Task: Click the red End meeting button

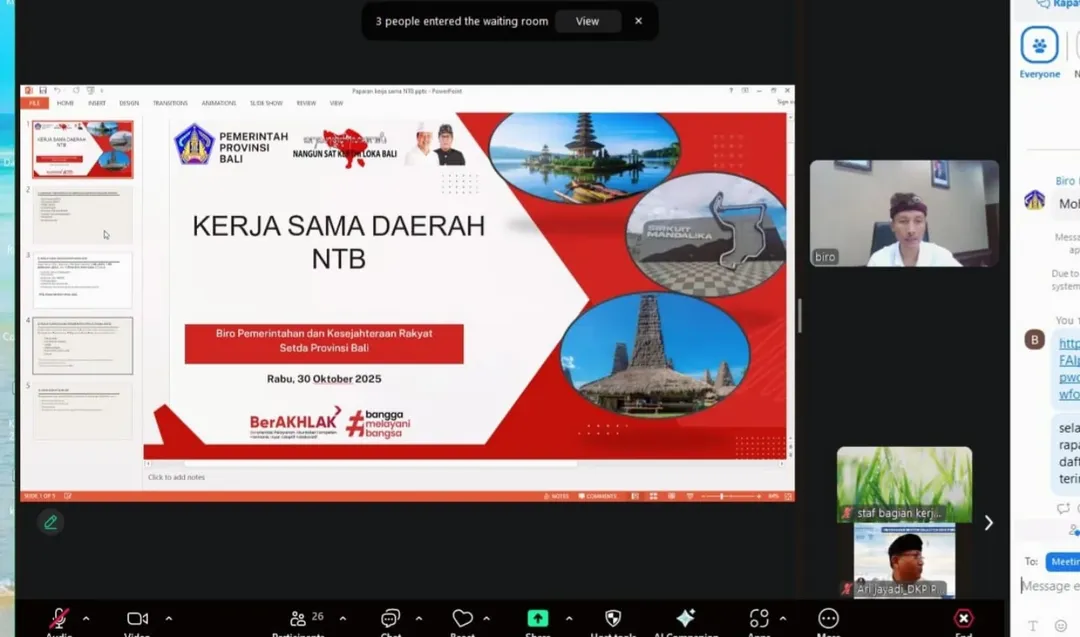Action: point(963,619)
